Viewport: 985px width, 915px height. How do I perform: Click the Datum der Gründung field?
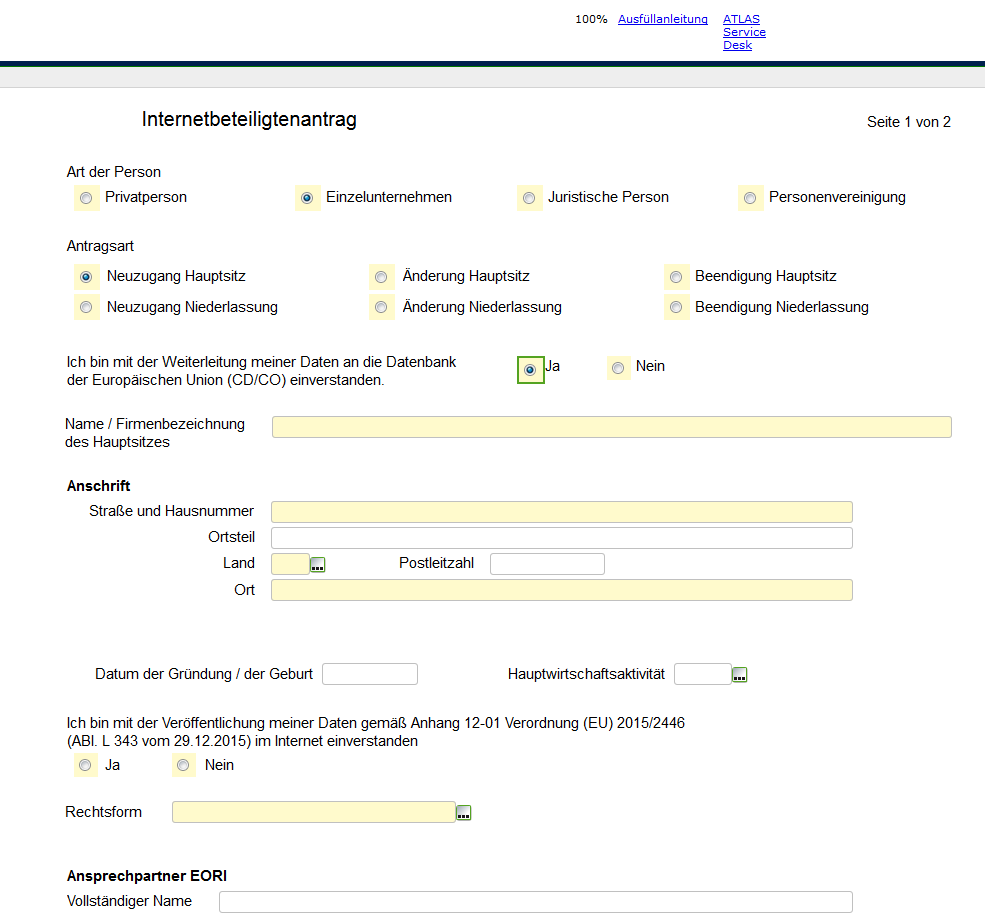370,674
